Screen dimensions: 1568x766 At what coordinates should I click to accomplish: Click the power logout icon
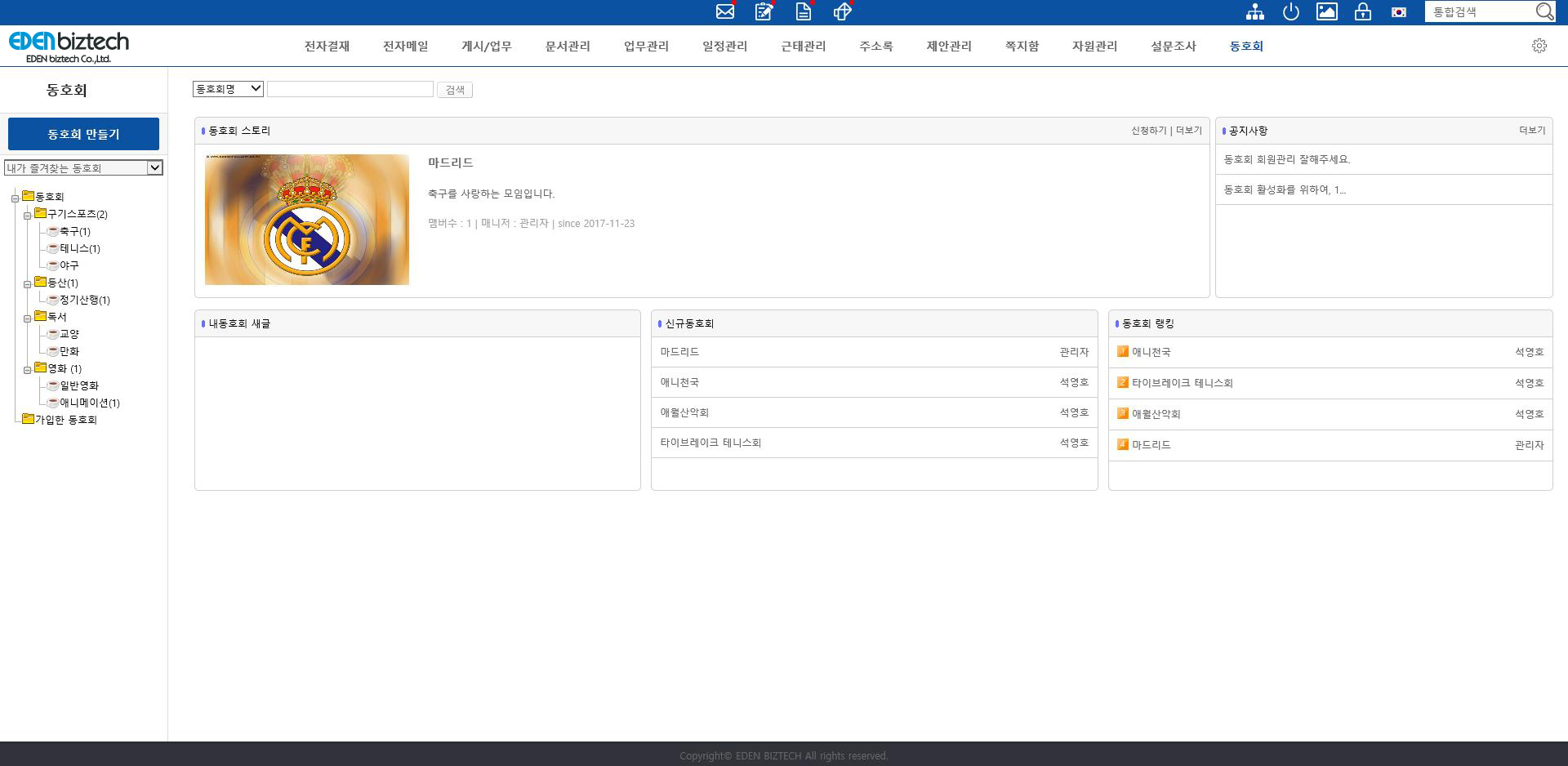pyautogui.click(x=1291, y=11)
